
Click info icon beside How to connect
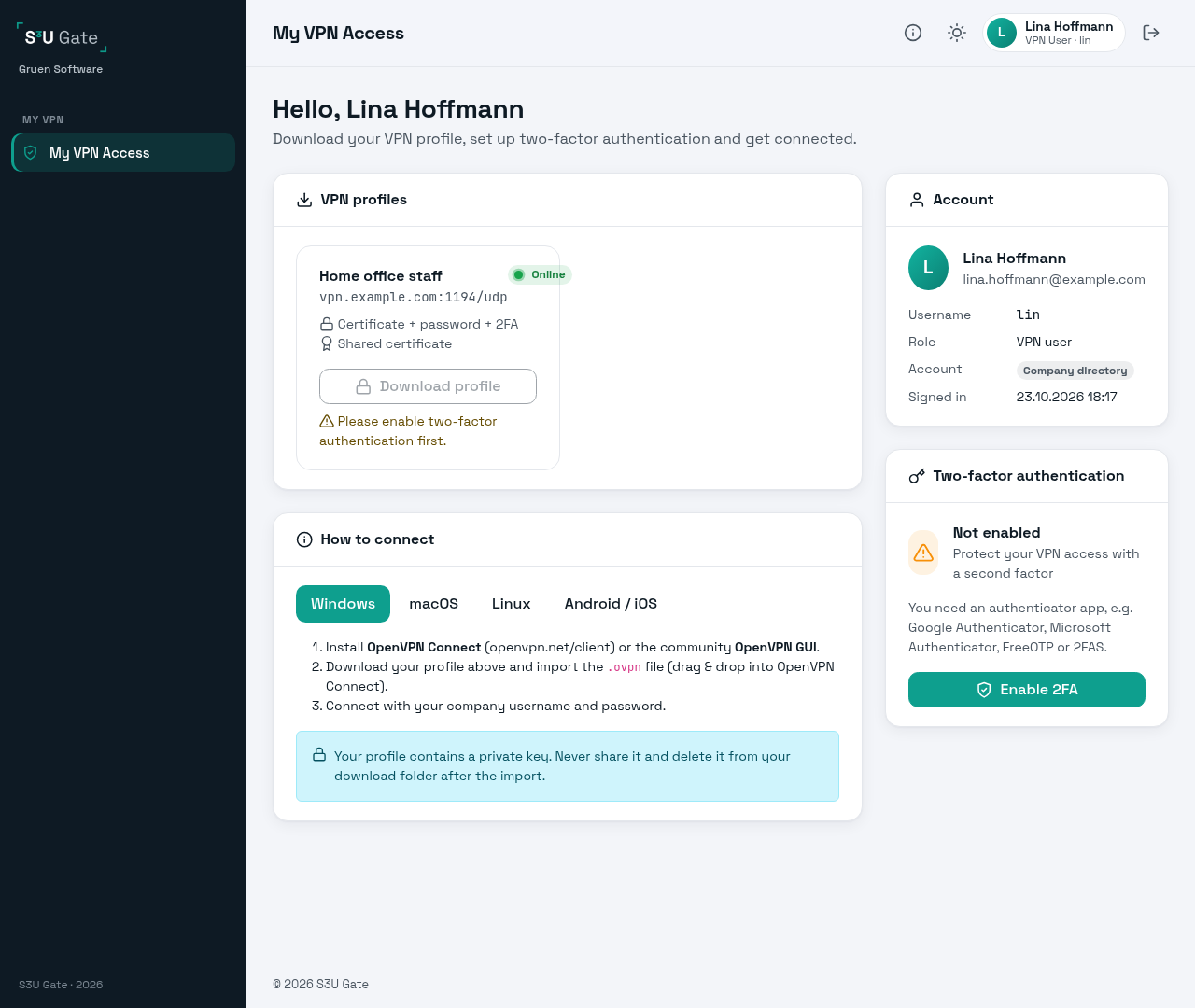(x=304, y=539)
